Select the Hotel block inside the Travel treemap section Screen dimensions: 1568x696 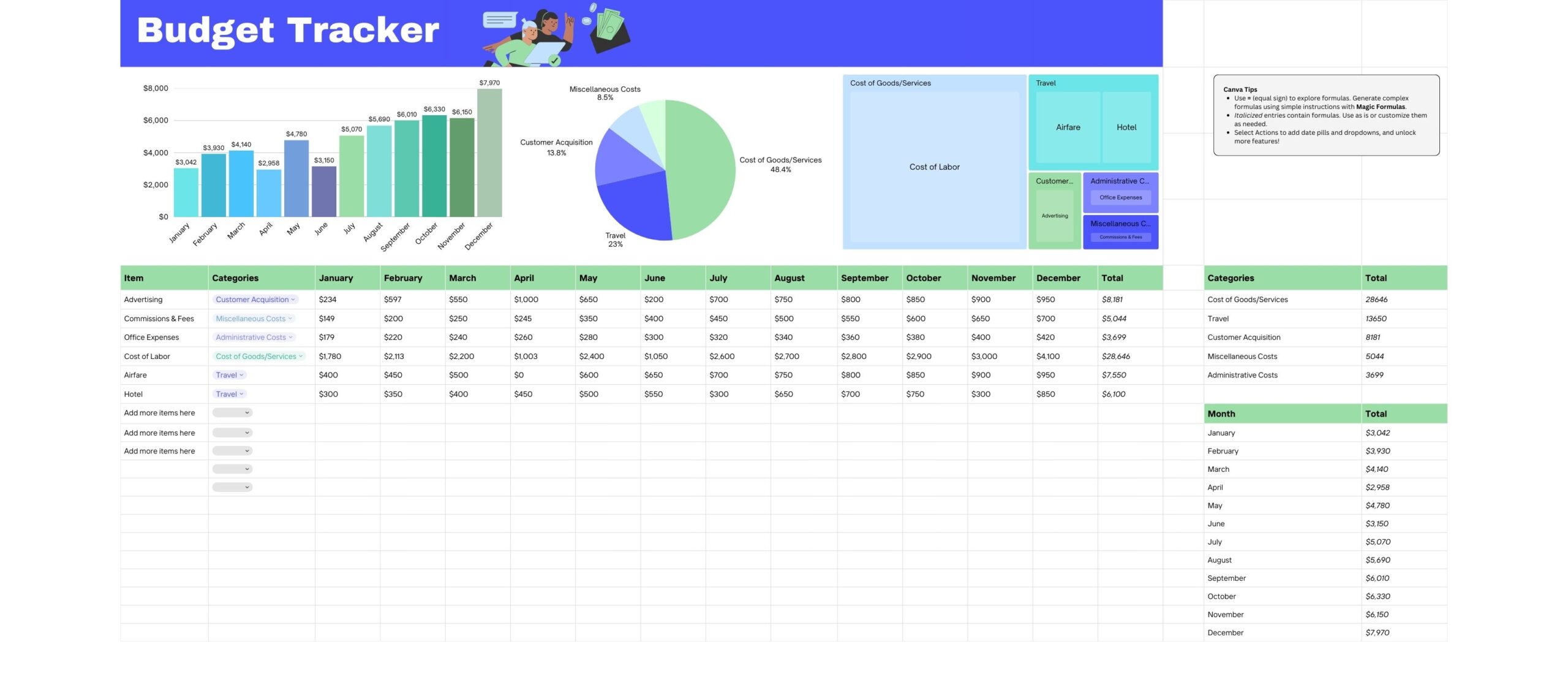pyautogui.click(x=1127, y=127)
